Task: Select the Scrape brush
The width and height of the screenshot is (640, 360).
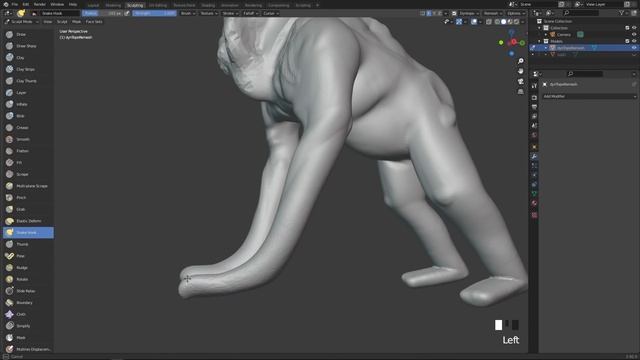Action: click(x=28, y=174)
